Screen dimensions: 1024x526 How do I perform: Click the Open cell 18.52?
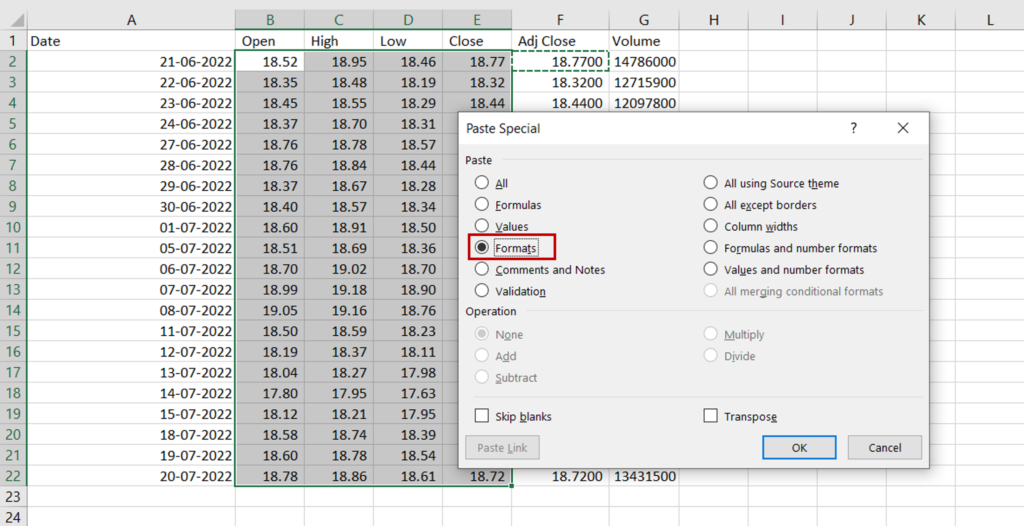click(x=270, y=62)
